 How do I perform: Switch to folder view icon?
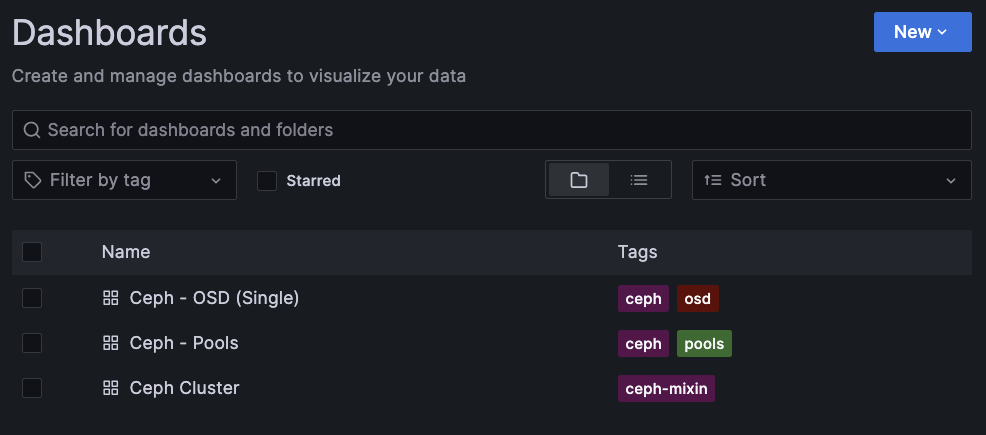click(x=579, y=180)
